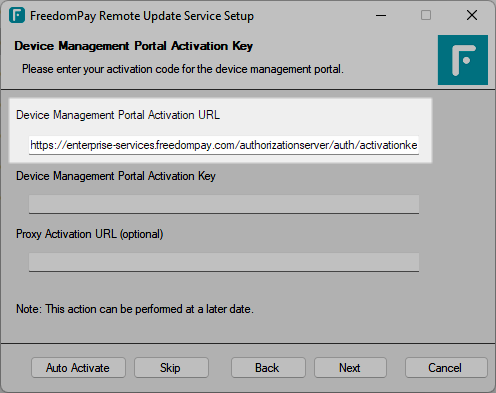Click the disabled maximize window icon

426,15
